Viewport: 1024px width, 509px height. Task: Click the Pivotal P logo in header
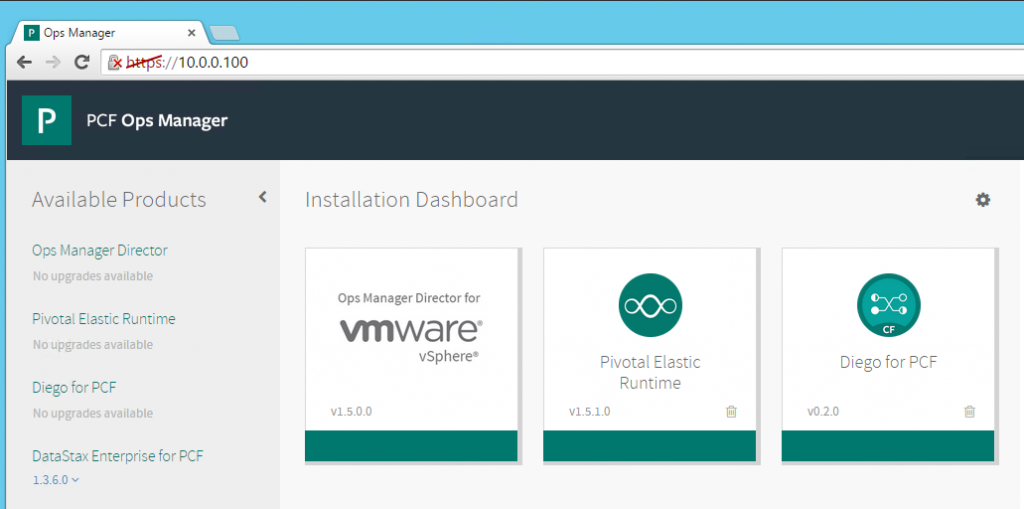point(46,120)
